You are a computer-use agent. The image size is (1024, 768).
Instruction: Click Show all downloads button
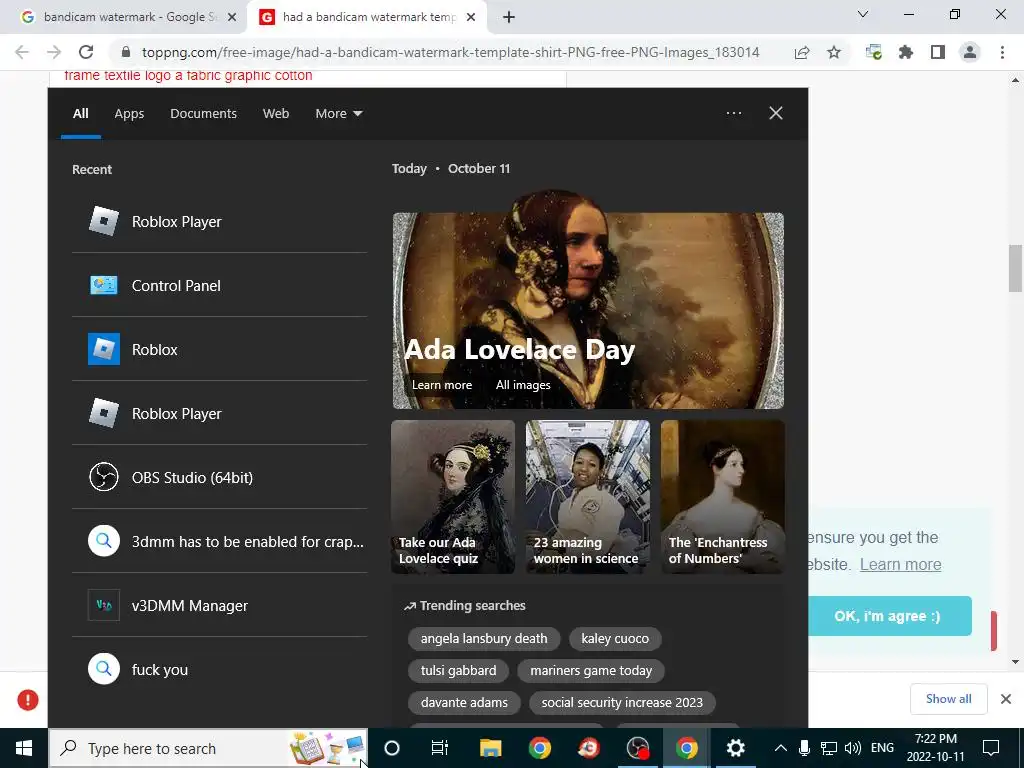(x=948, y=699)
